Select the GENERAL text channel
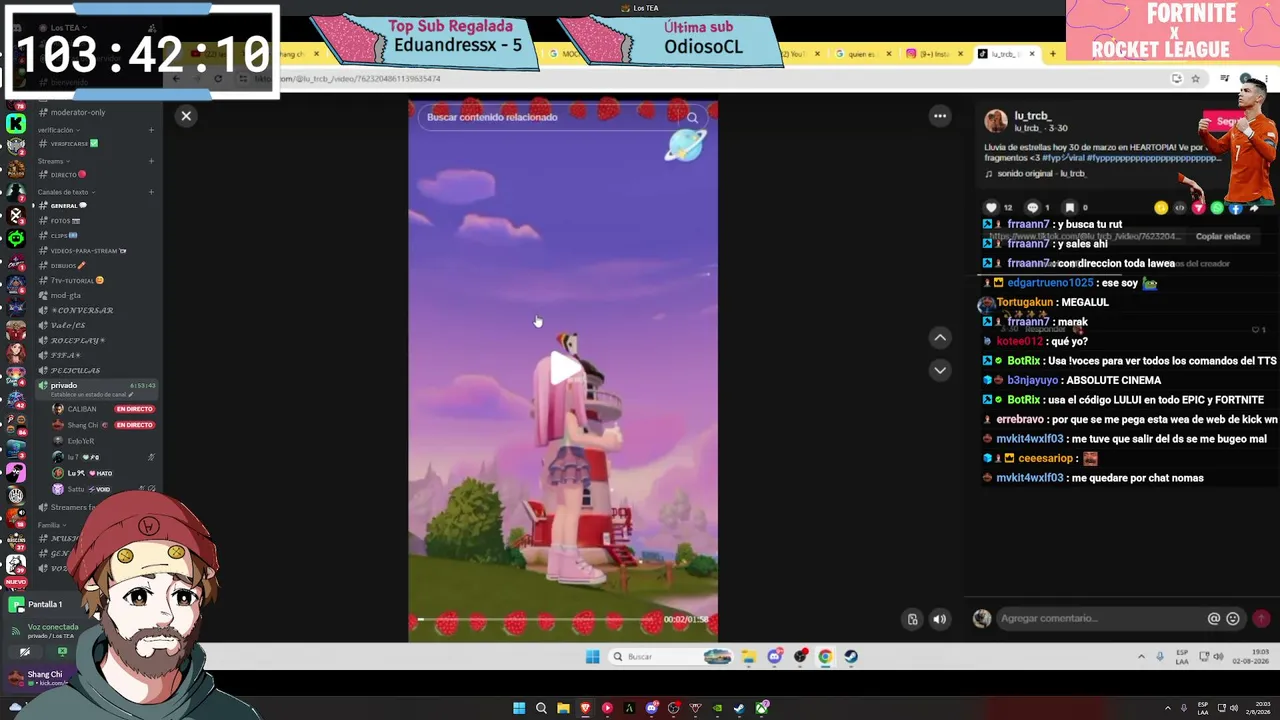The image size is (1280, 720). click(x=68, y=206)
